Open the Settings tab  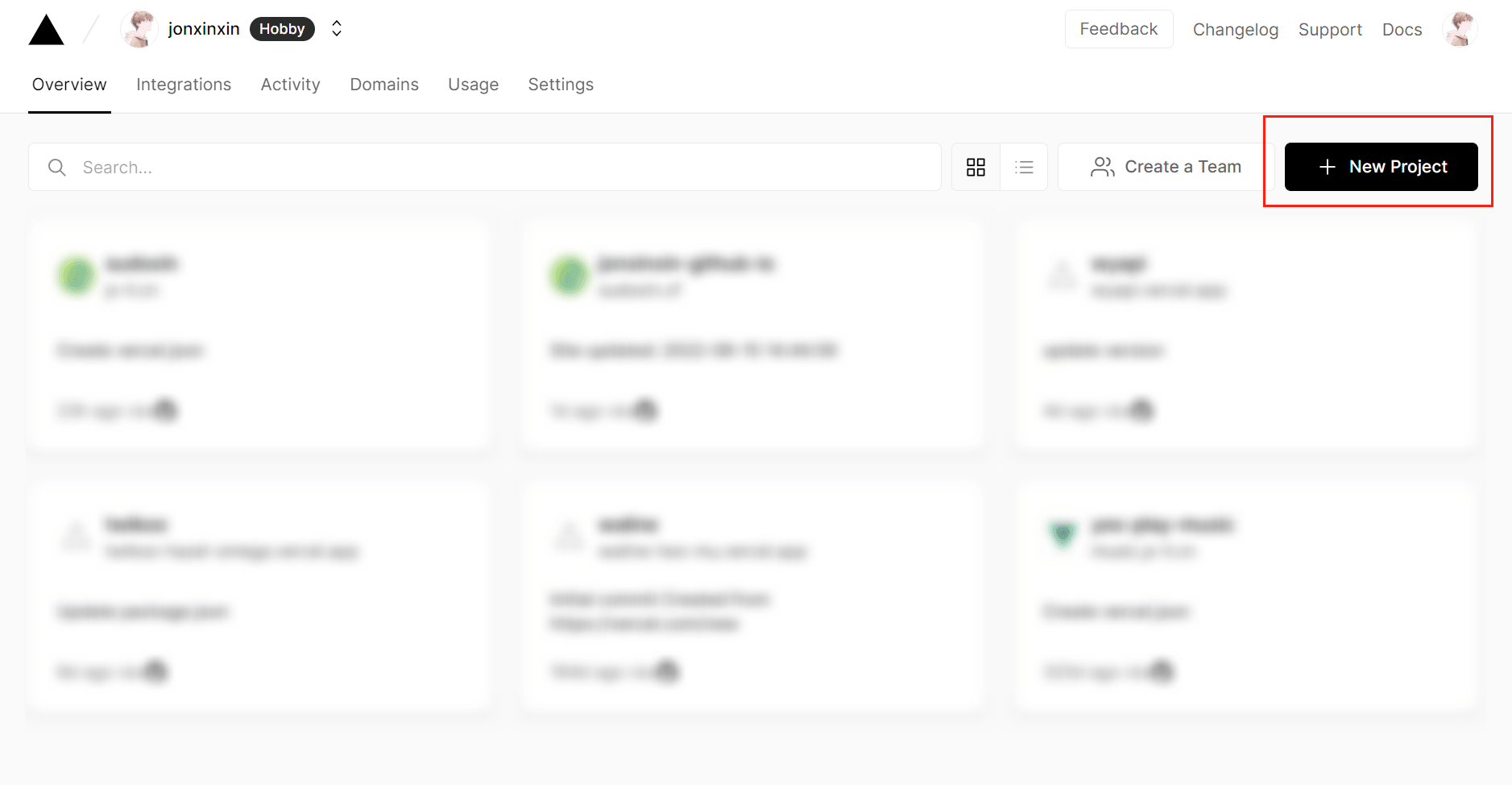[x=561, y=85]
